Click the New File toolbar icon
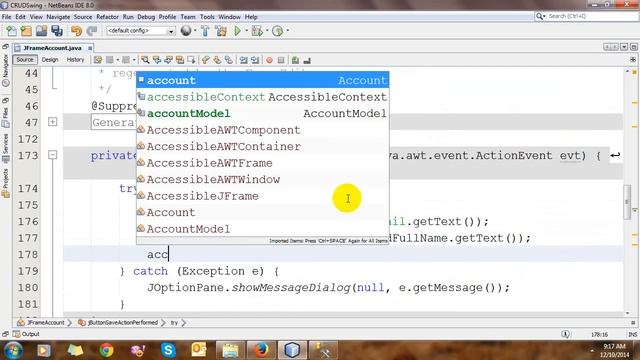 coord(11,31)
